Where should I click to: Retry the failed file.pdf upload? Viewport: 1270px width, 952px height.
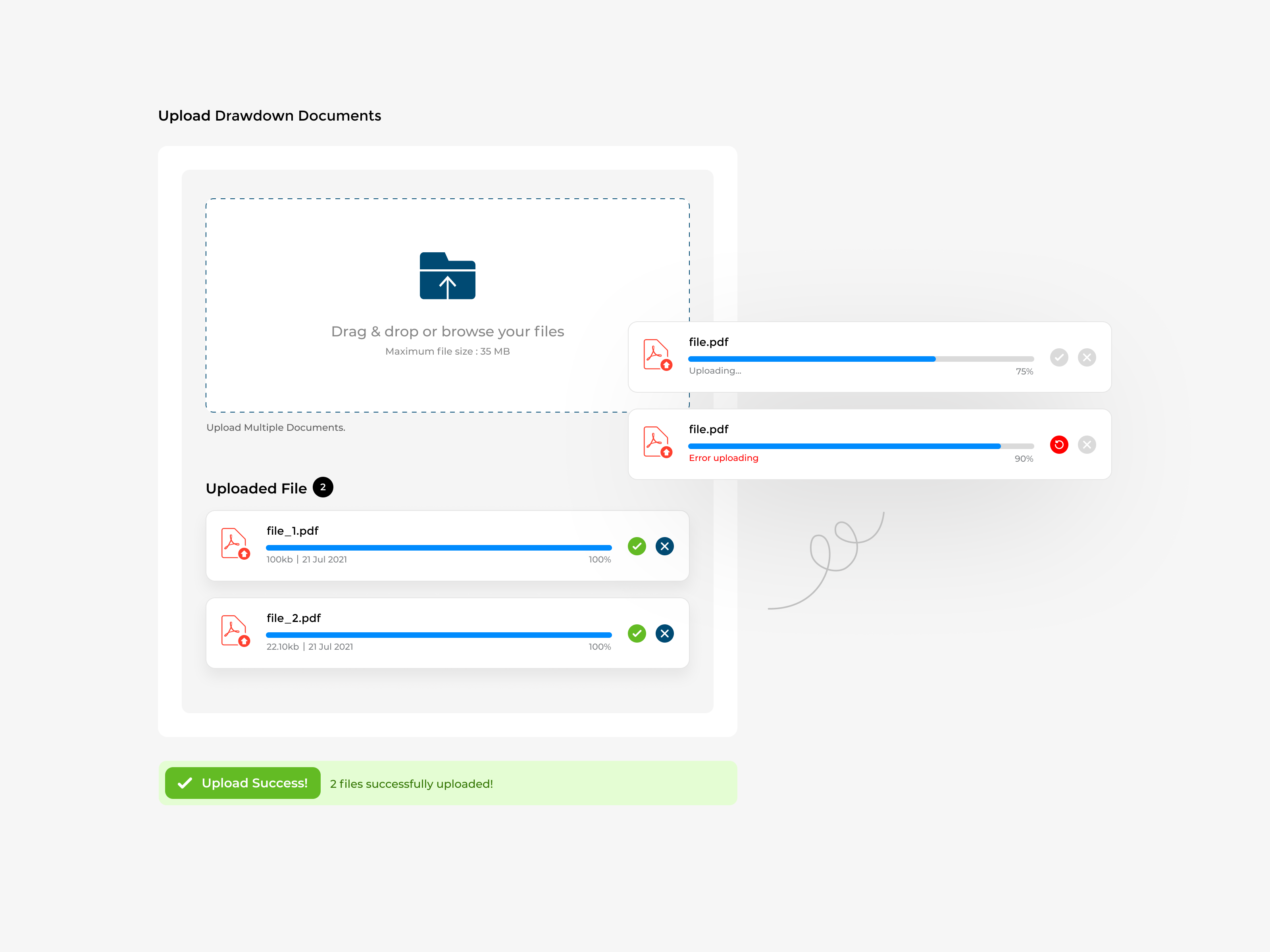pyautogui.click(x=1059, y=445)
